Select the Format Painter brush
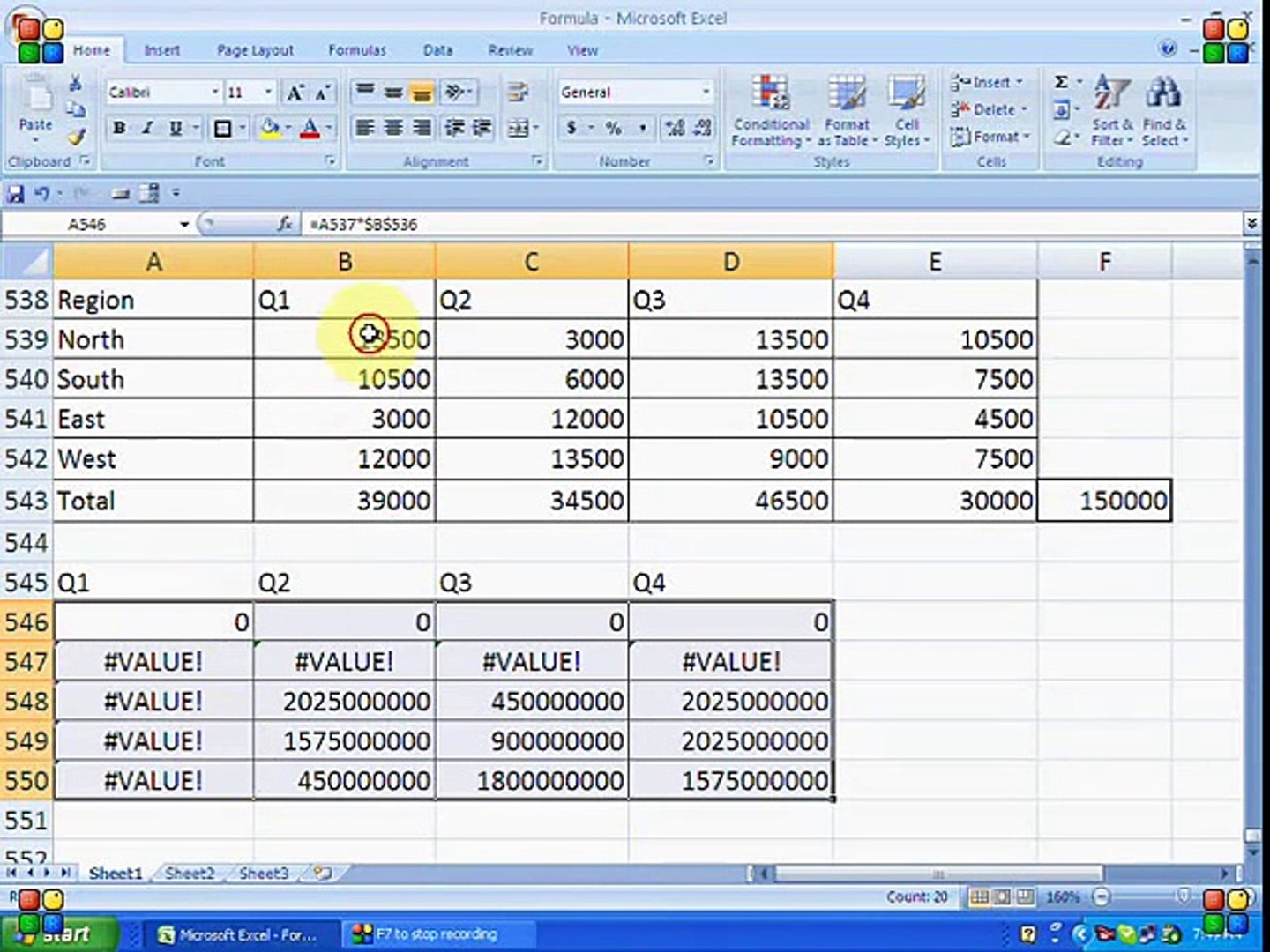This screenshot has height=952, width=1270. [x=76, y=137]
